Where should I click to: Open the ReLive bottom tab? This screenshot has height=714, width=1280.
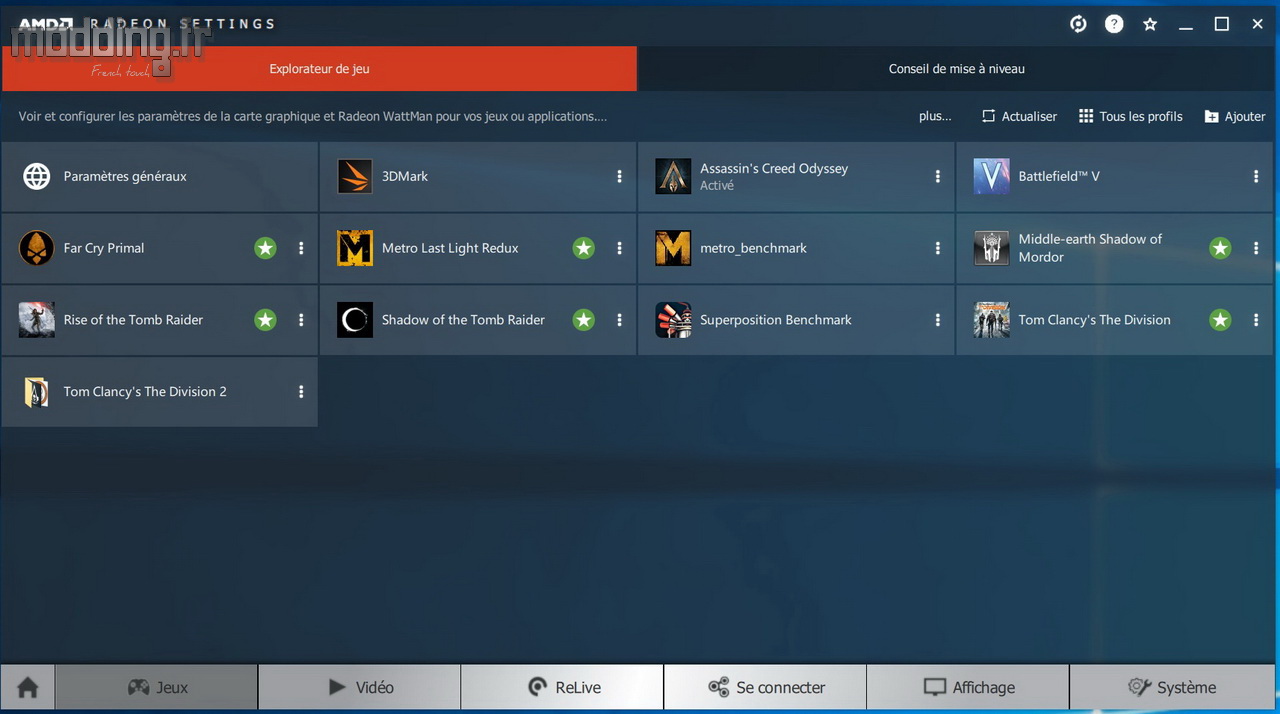(x=563, y=687)
